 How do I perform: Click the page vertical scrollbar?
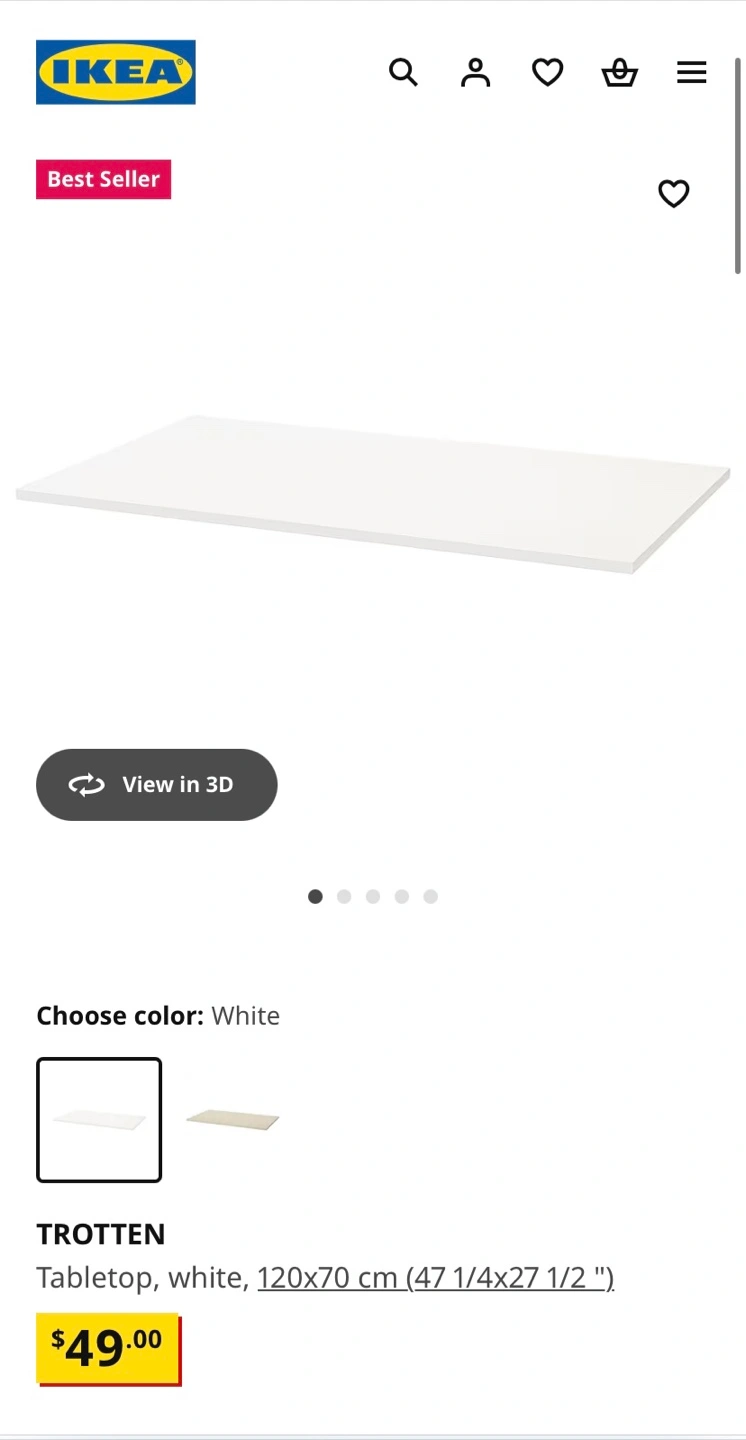tap(738, 165)
